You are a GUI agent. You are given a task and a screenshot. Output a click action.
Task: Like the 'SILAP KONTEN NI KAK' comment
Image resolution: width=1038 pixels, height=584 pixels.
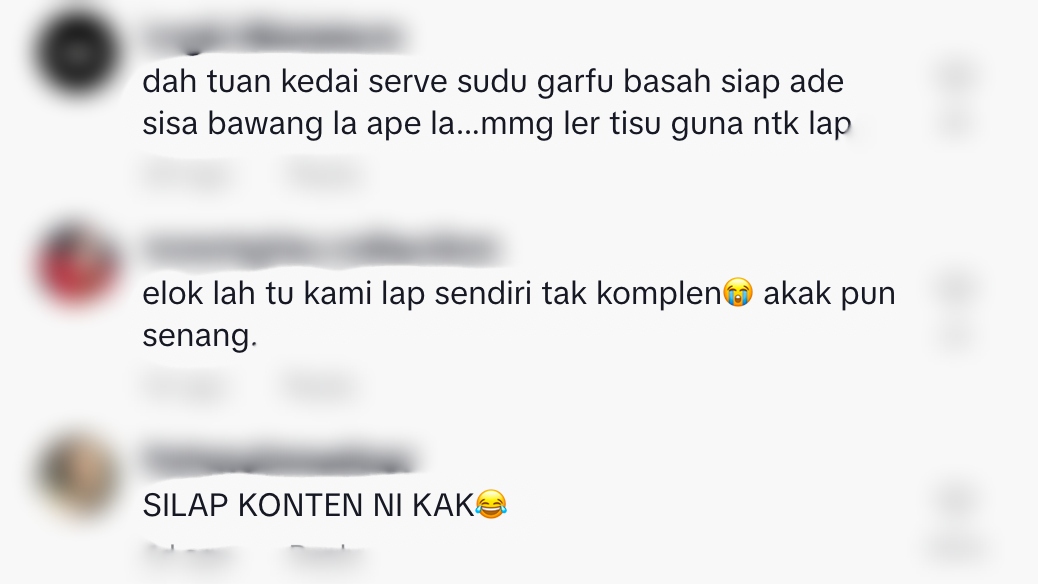click(x=958, y=498)
